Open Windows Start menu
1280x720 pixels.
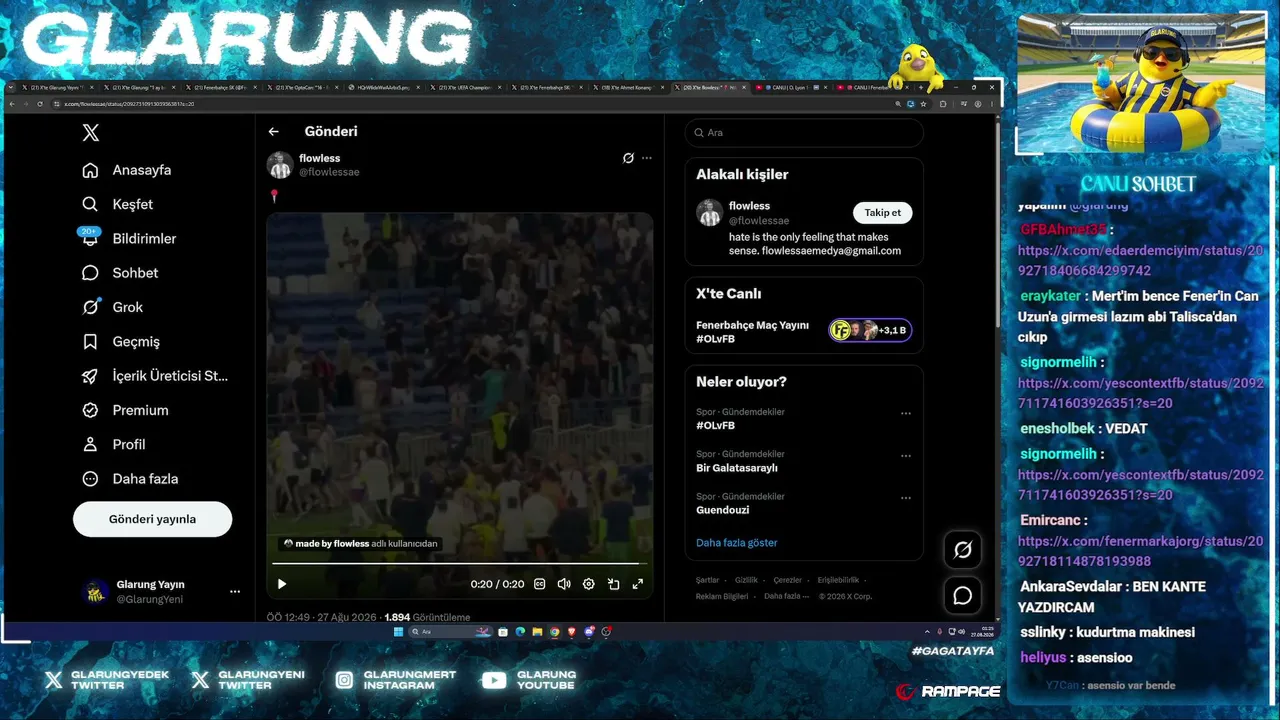[398, 632]
